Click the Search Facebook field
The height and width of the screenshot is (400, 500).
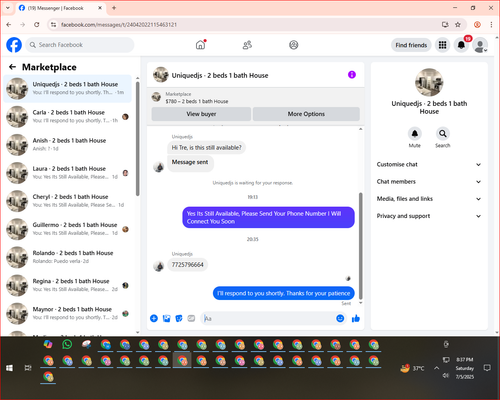click(80, 45)
